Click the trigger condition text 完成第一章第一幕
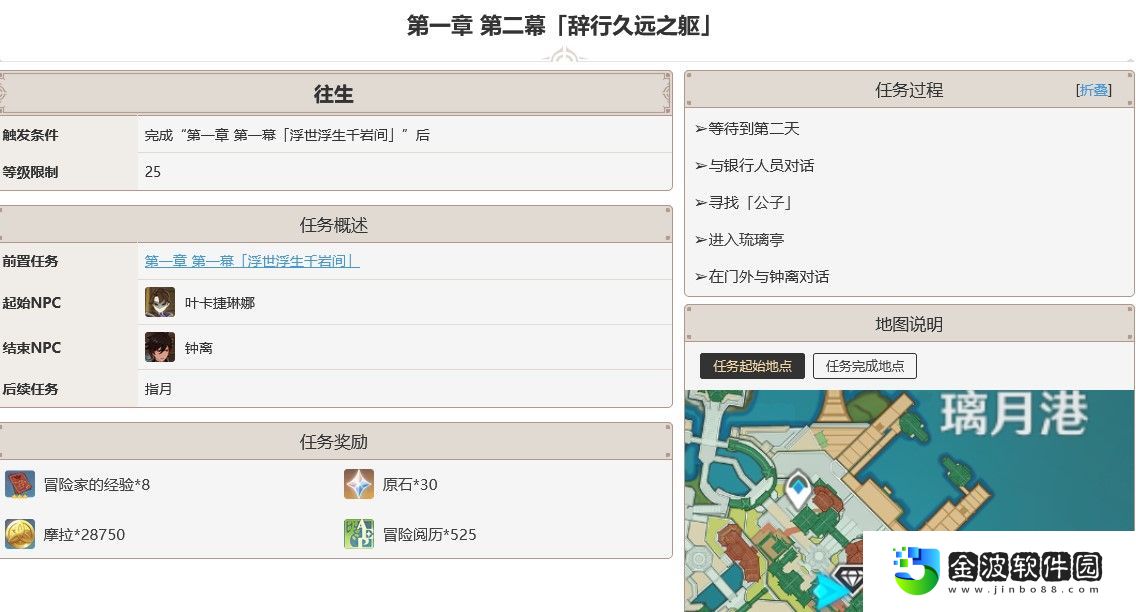Viewport: 1136px width, 612px height. (287, 135)
